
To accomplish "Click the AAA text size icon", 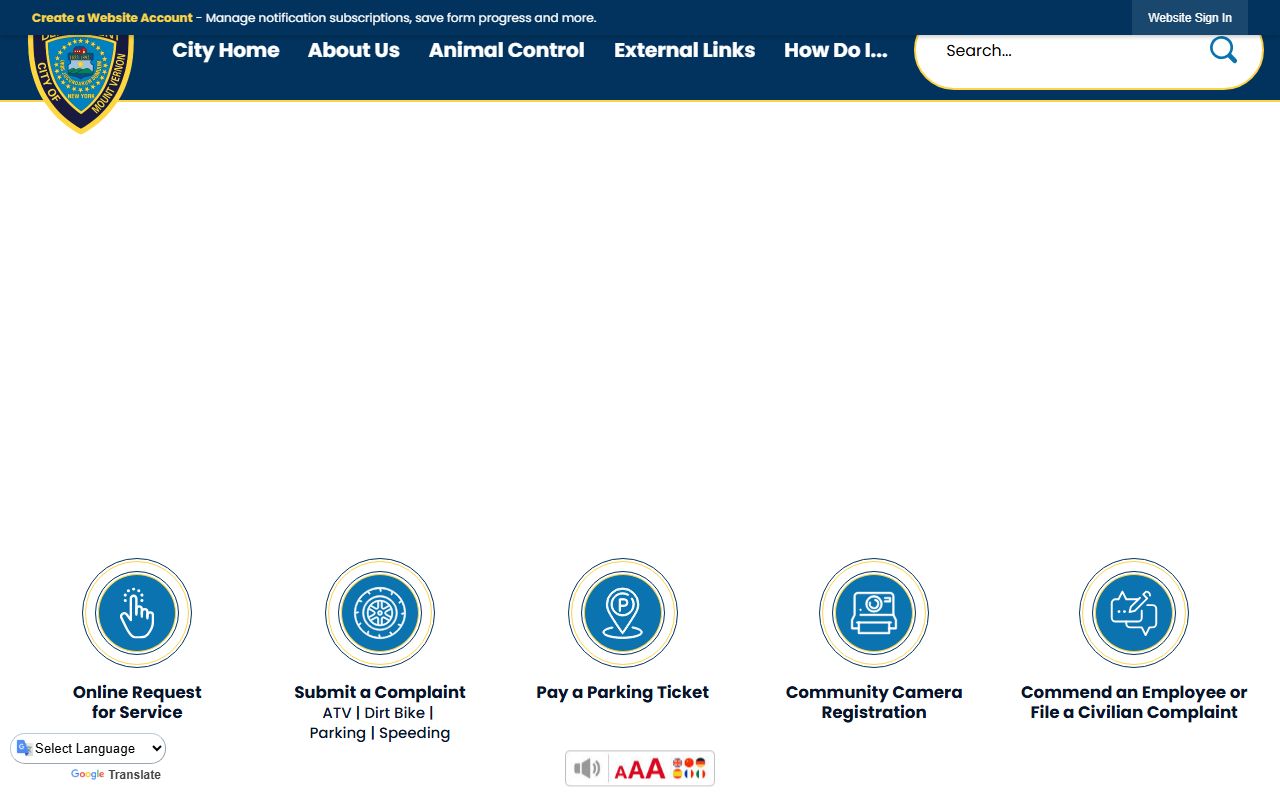I will (640, 768).
